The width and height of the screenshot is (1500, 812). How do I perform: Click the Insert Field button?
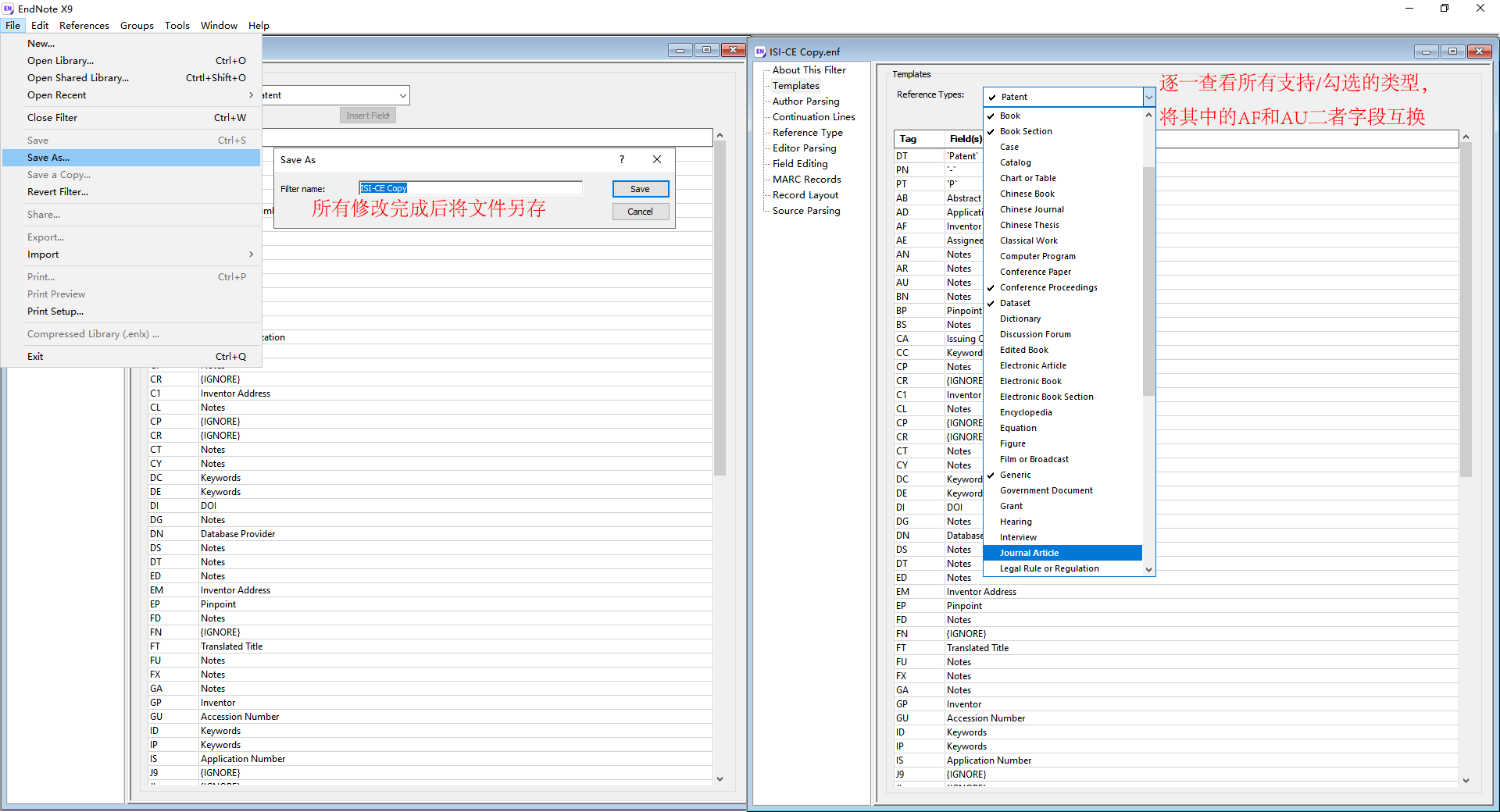point(368,116)
